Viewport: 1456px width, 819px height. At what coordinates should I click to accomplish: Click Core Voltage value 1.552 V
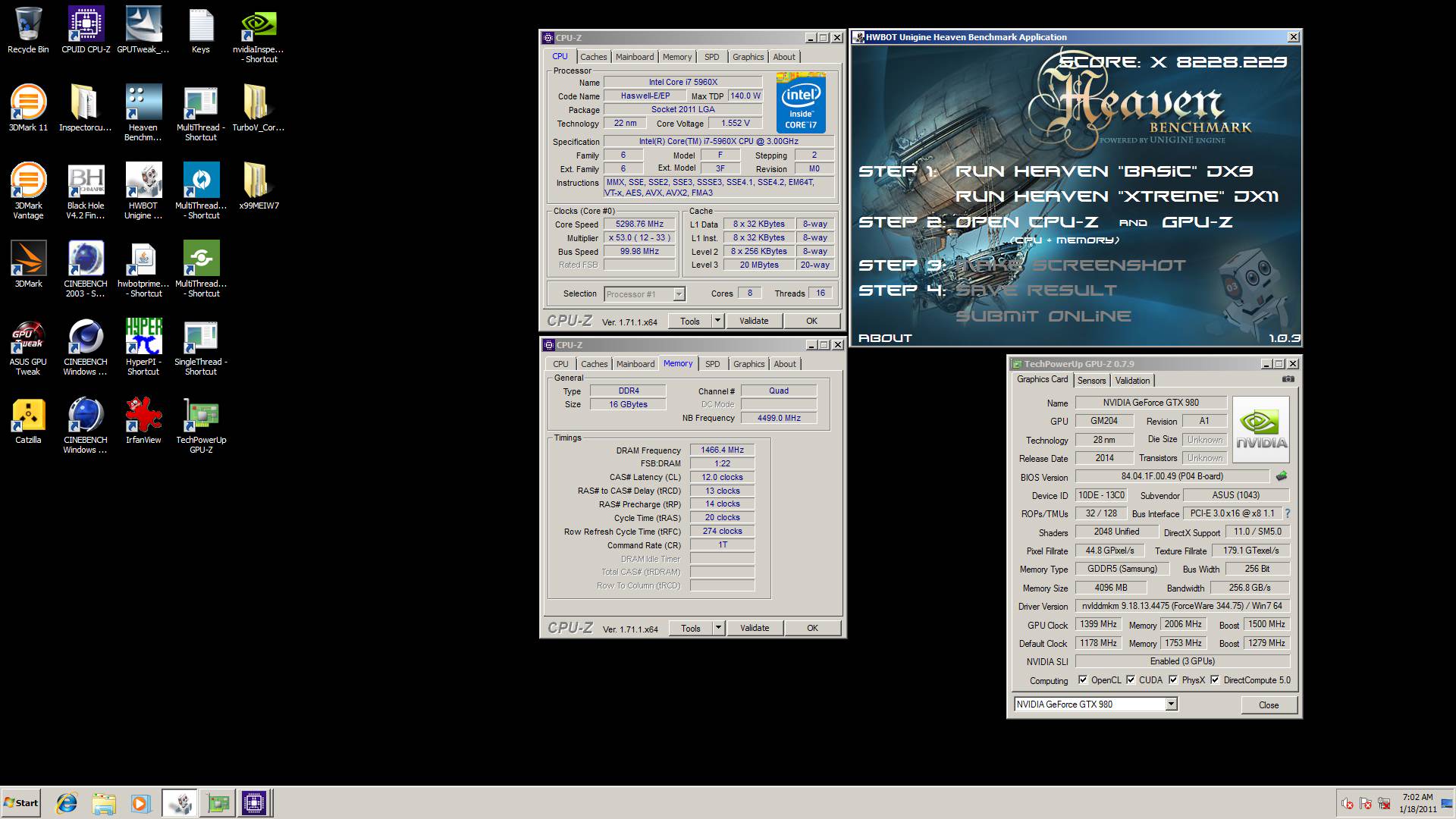[x=735, y=123]
